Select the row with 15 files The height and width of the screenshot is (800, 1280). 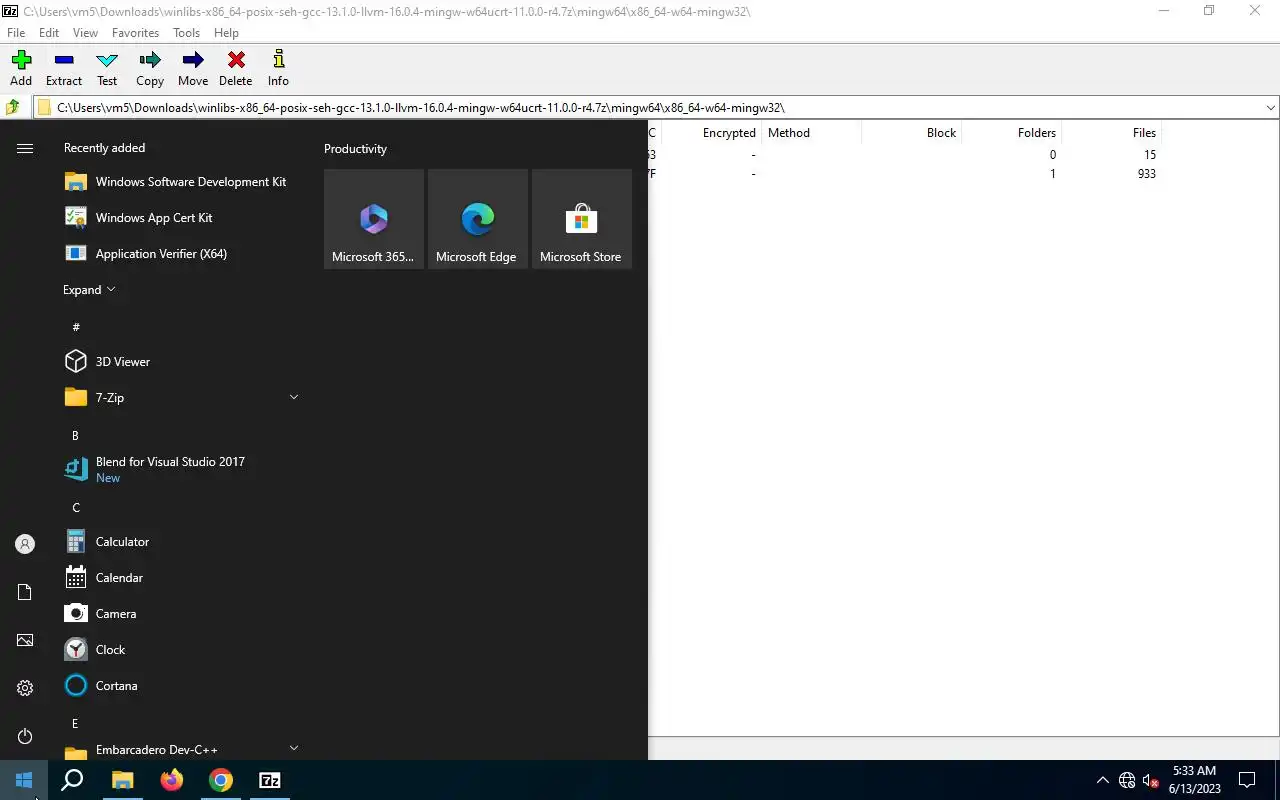tap(964, 155)
